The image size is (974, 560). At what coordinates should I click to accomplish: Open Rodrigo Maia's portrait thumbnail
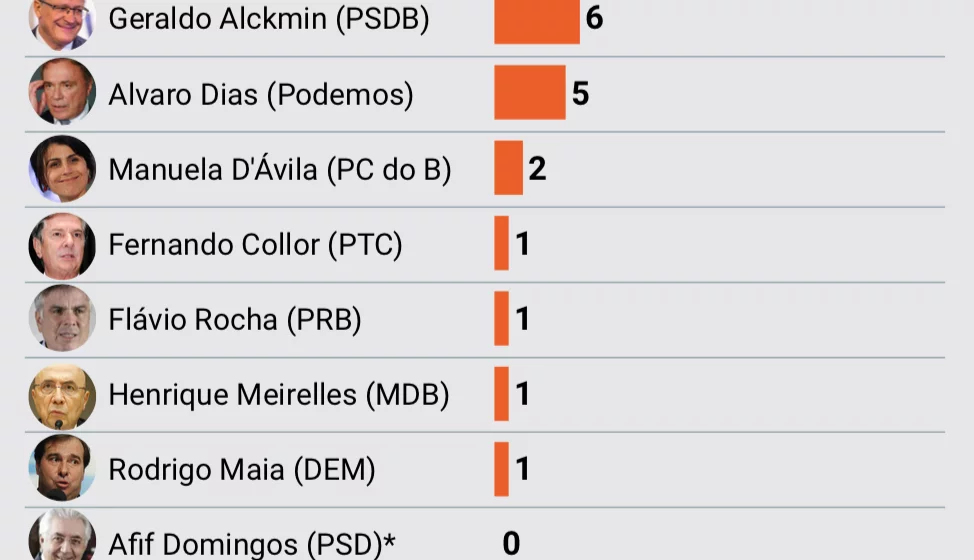pos(62,468)
